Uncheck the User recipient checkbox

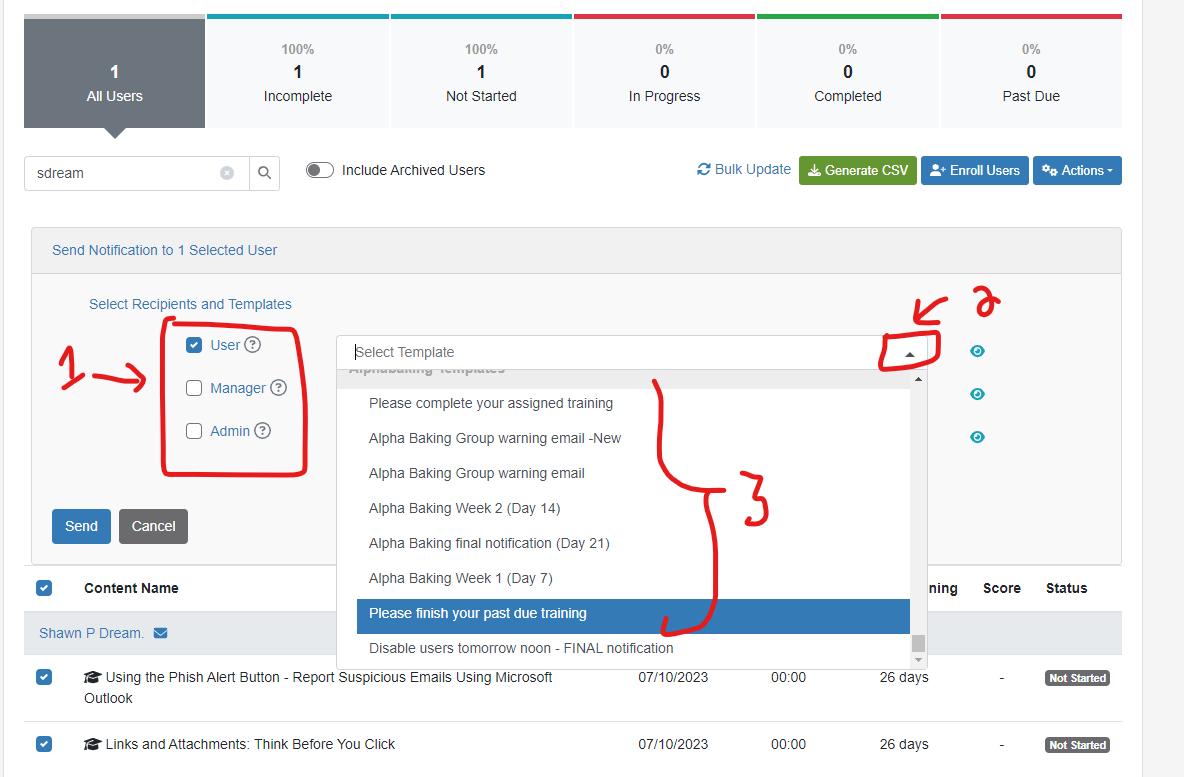coord(194,345)
